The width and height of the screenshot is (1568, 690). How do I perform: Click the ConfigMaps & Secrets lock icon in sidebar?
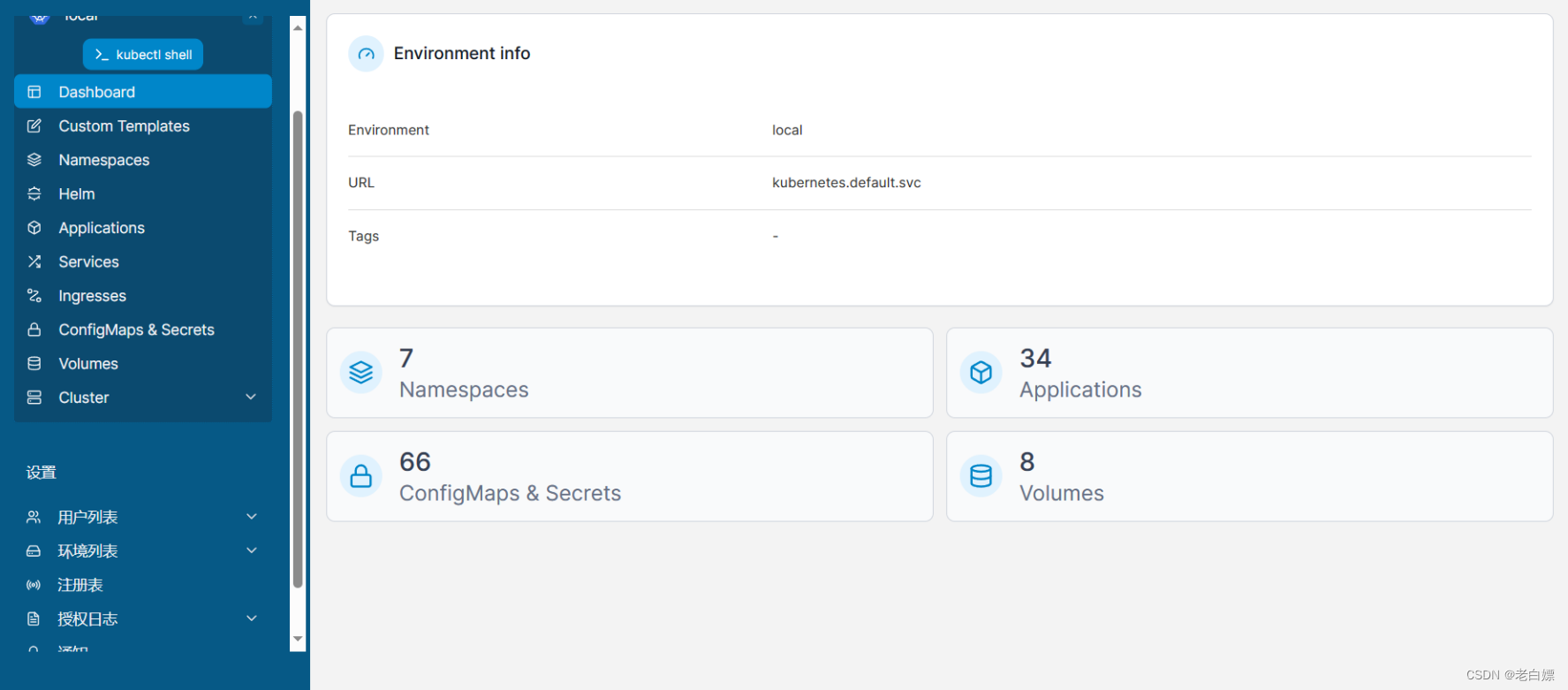(34, 330)
